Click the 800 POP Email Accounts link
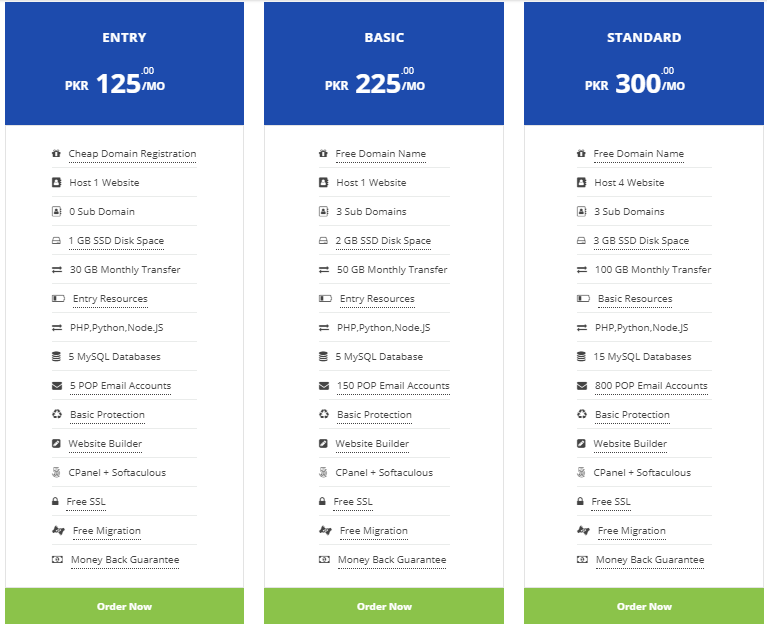Image resolution: width=767 pixels, height=626 pixels. (651, 386)
